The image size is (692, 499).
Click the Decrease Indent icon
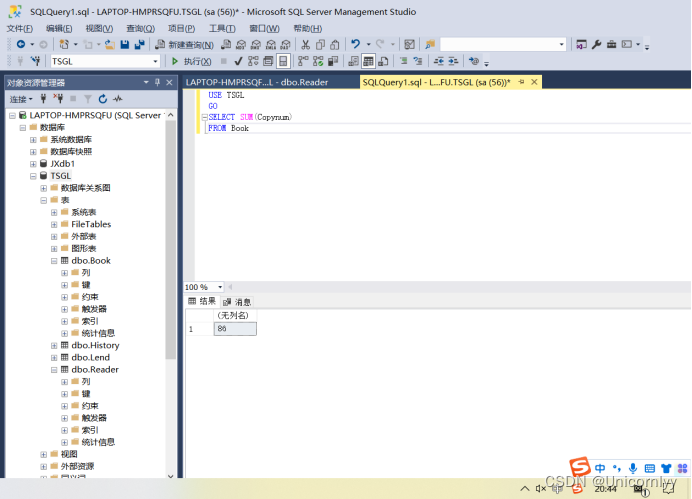pos(438,61)
